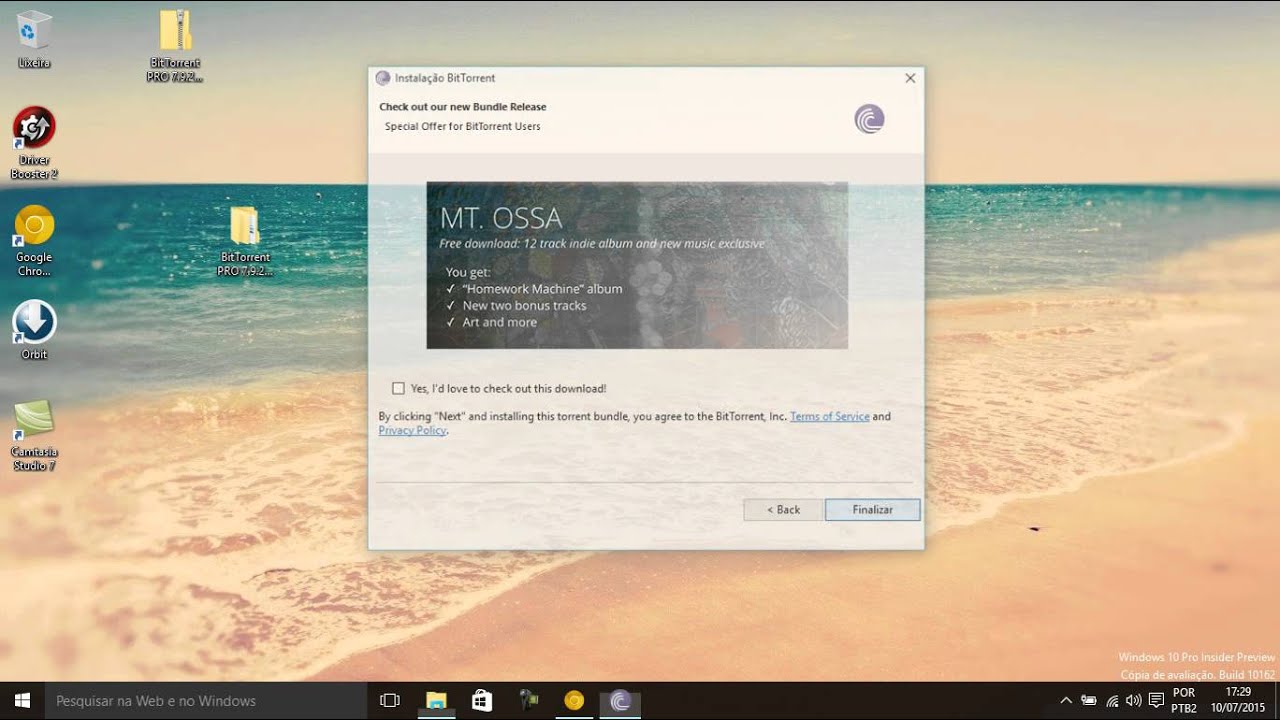Open the Action Center notifications icon
Viewport: 1280px width, 720px height.
click(x=1156, y=701)
